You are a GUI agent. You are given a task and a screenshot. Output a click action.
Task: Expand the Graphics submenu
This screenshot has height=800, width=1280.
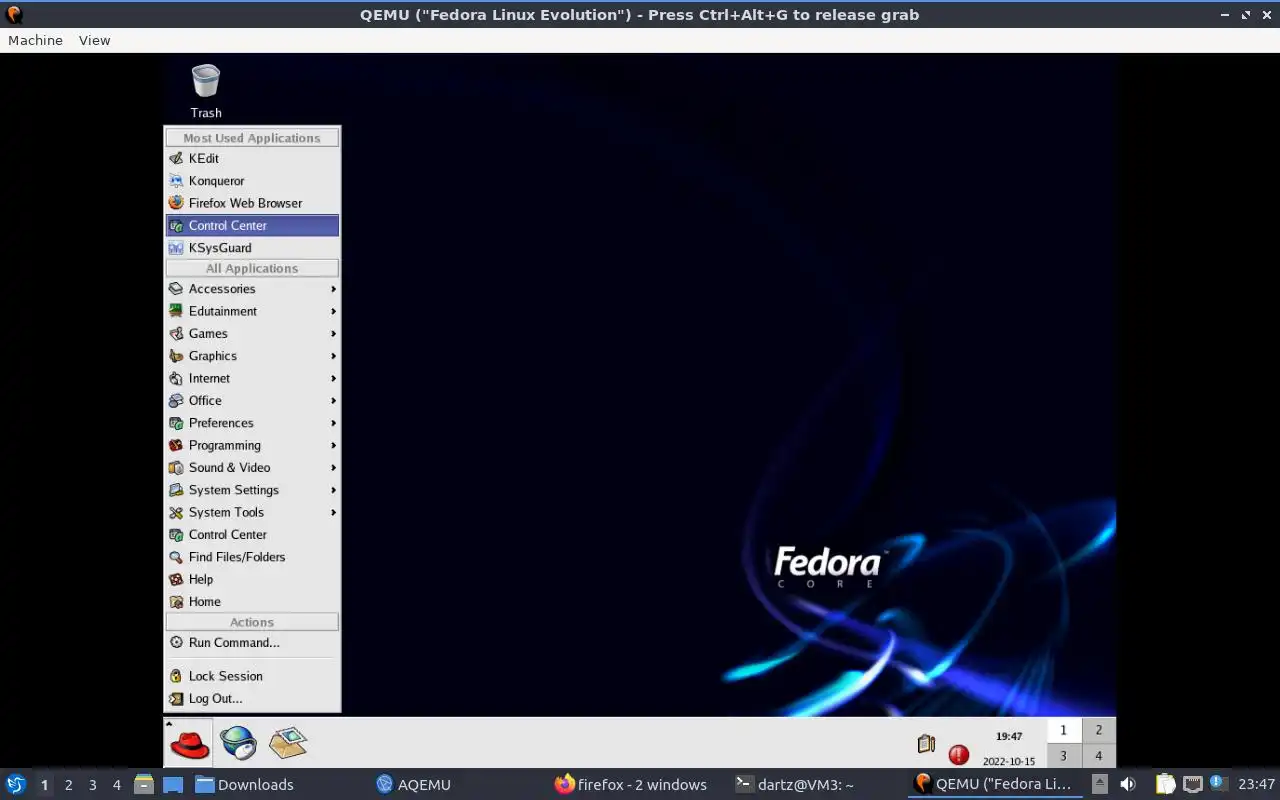252,356
